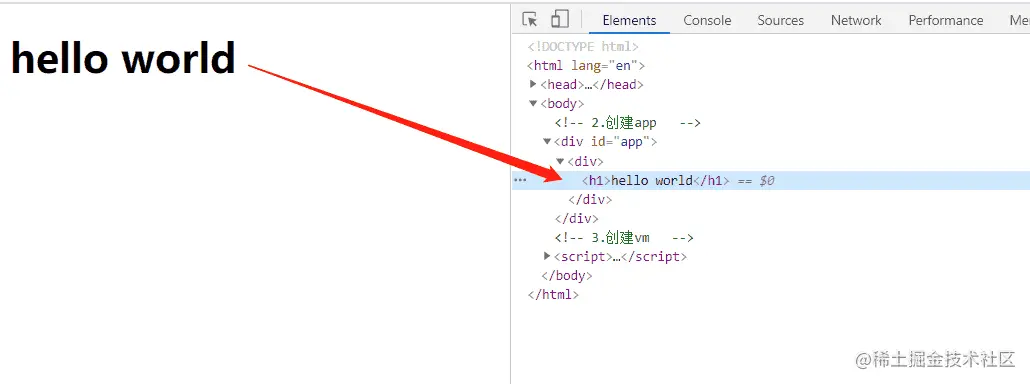Click the three-dot actions icon on h1 row

tap(520, 180)
